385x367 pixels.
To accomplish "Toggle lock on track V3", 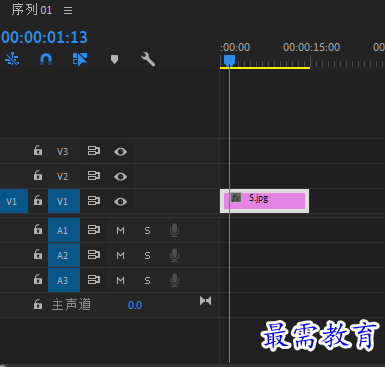I will pyautogui.click(x=38, y=151).
